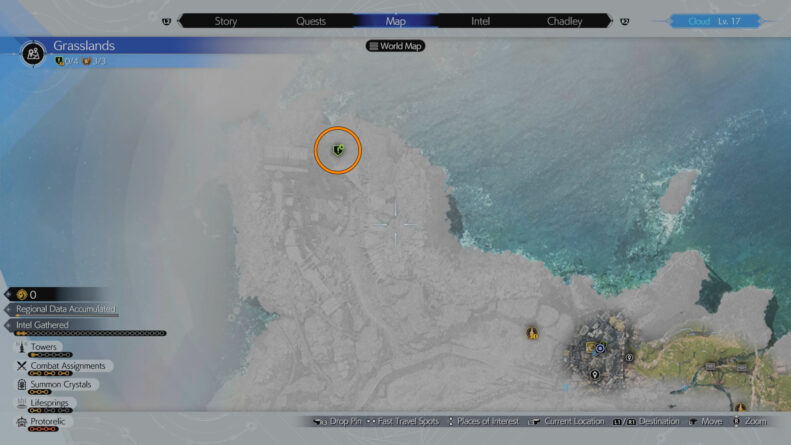Click the green quest counter 0/4 icon
The height and width of the screenshot is (445, 791).
pyautogui.click(x=60, y=61)
